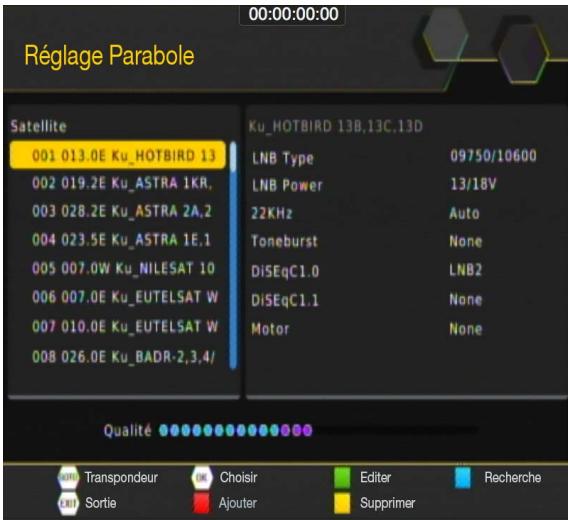Click the DiSEqC1.0 setting label
The height and width of the screenshot is (520, 568).
pos(285,271)
